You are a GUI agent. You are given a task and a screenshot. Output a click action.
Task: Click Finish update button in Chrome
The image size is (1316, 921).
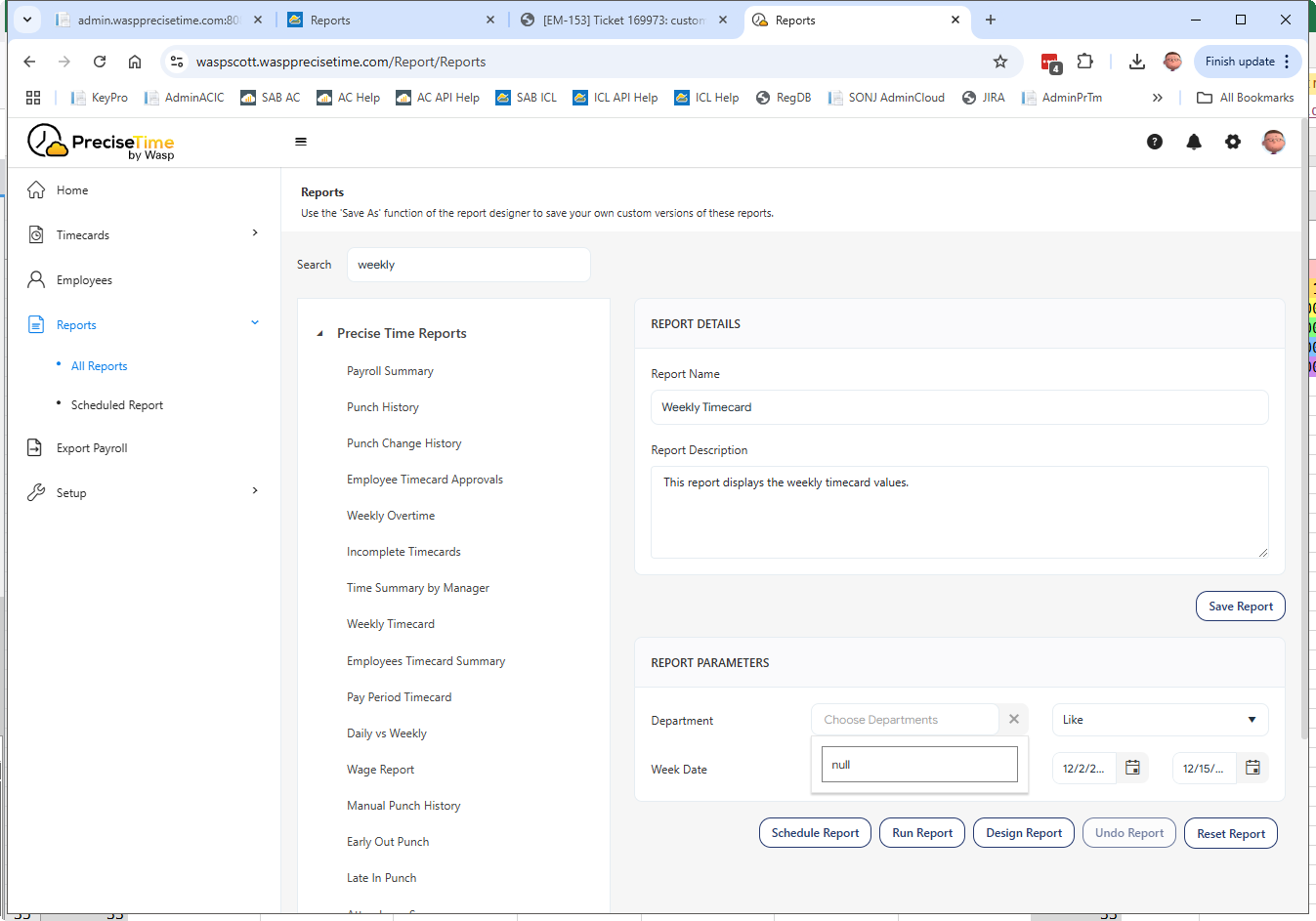coord(1248,62)
